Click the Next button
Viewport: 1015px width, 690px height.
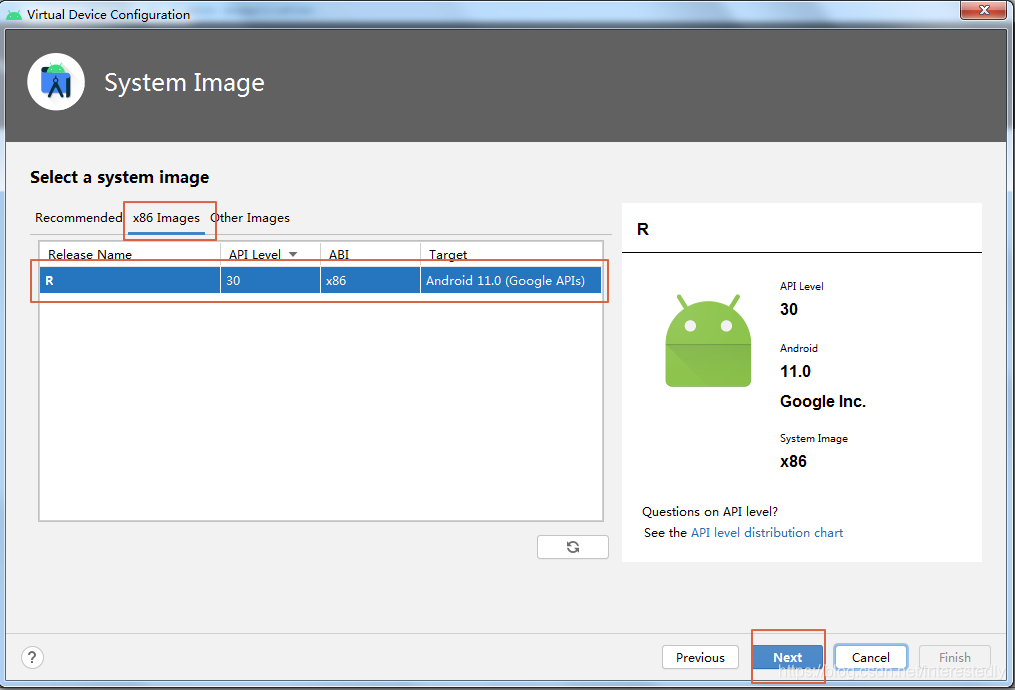click(x=787, y=657)
